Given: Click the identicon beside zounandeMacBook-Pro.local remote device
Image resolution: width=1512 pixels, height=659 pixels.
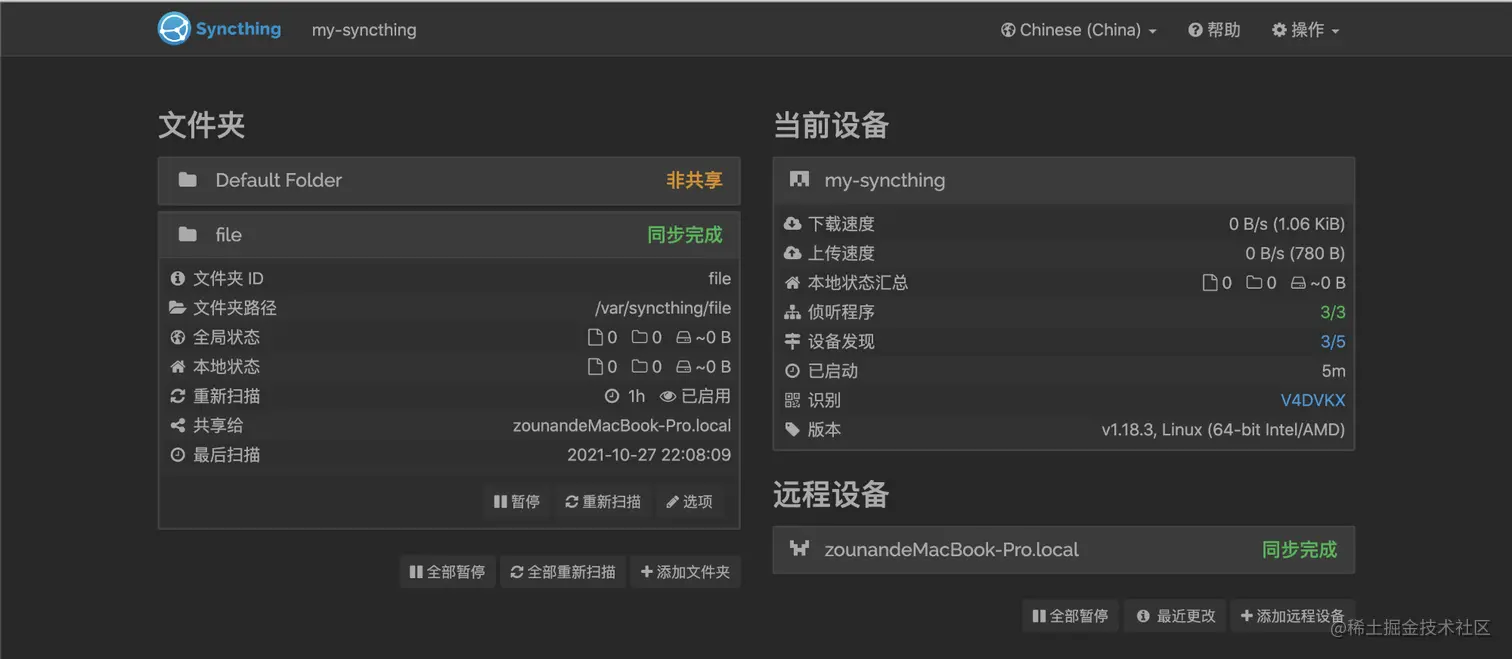Looking at the screenshot, I should [799, 549].
